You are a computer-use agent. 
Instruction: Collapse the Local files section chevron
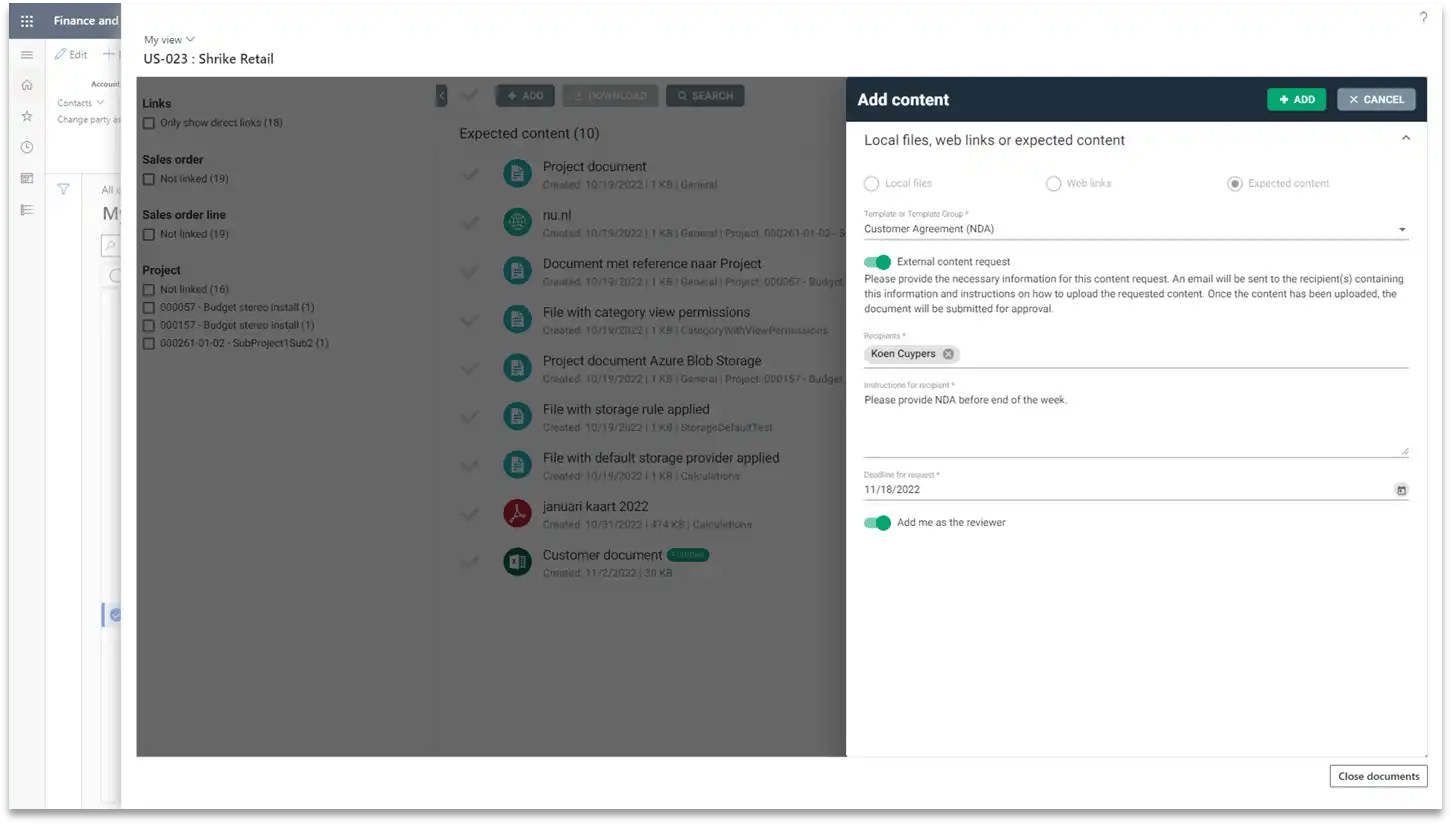[x=1405, y=137]
